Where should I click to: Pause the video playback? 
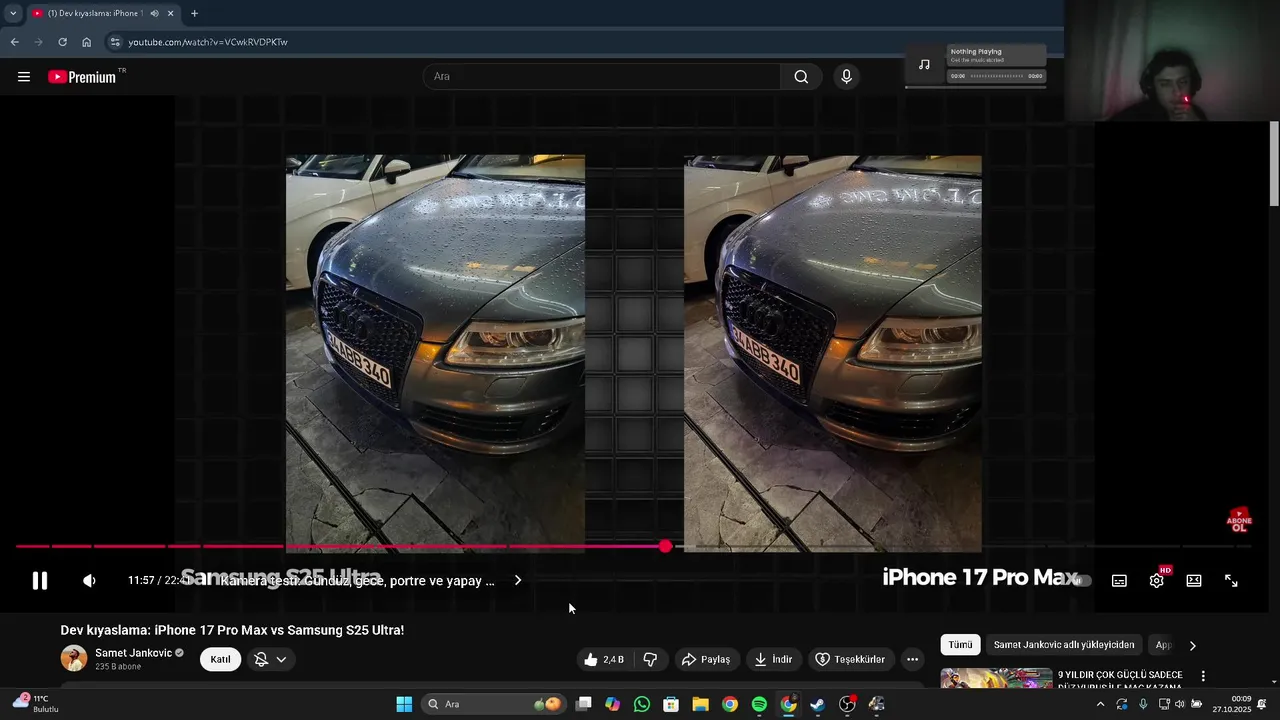[40, 581]
